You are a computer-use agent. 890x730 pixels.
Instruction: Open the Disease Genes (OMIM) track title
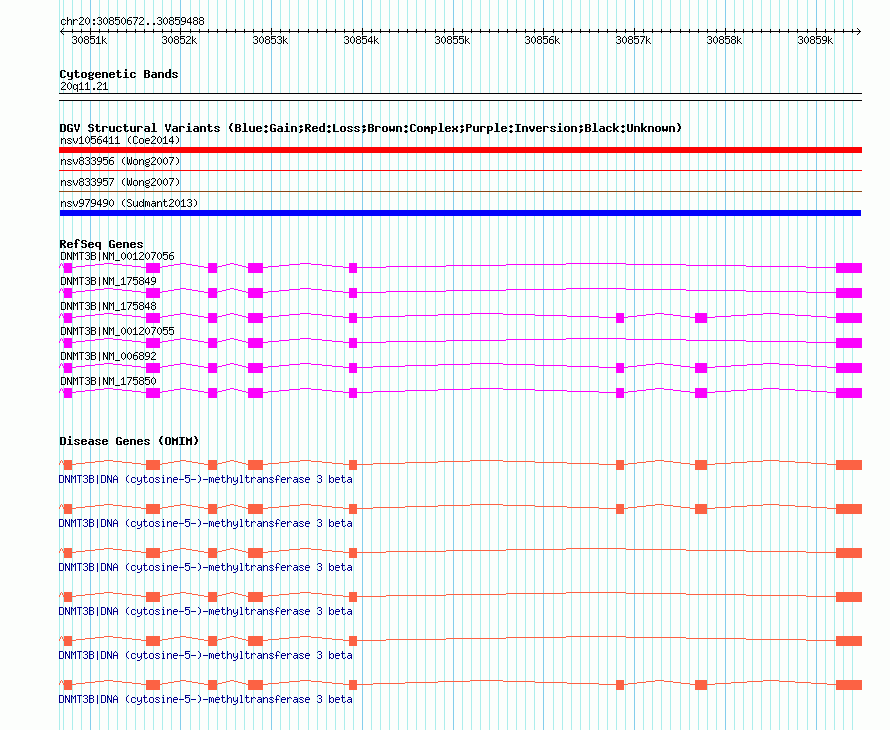coord(129,441)
